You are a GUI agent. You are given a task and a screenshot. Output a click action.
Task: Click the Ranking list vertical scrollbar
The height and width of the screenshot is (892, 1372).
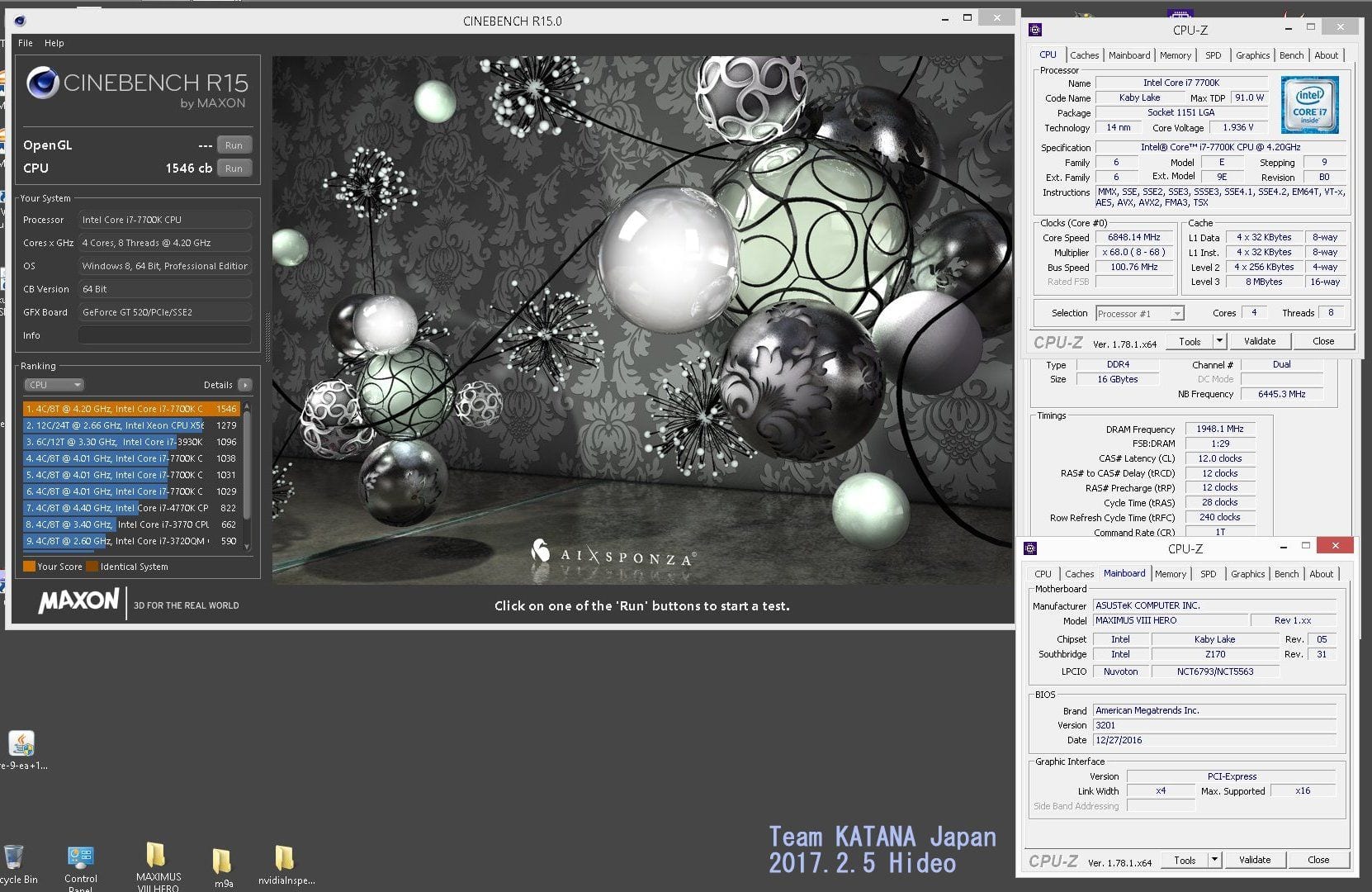[x=246, y=475]
